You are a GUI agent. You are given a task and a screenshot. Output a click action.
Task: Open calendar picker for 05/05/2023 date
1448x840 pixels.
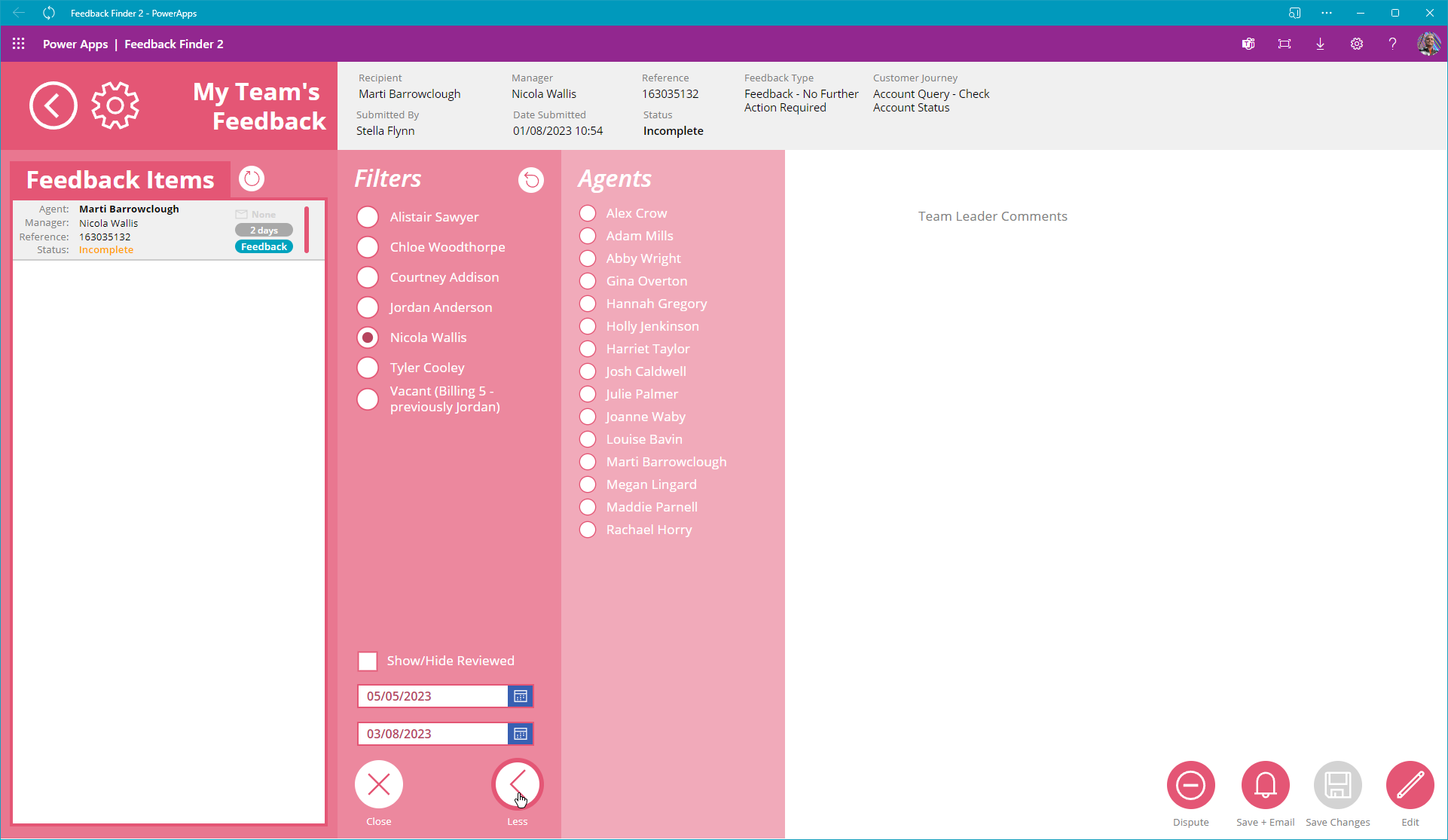(521, 696)
